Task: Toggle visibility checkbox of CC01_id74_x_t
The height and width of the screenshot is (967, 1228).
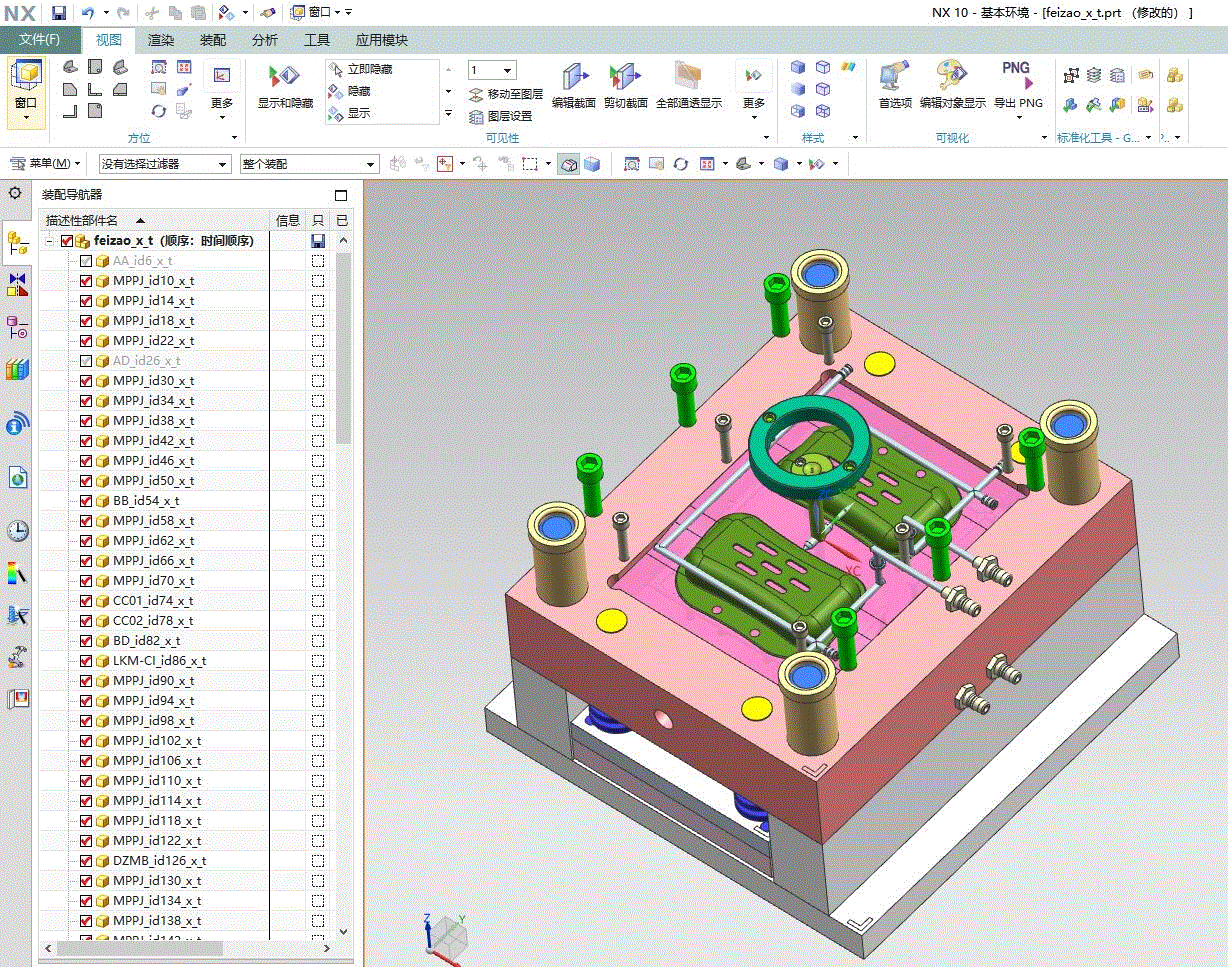Action: [x=86, y=601]
